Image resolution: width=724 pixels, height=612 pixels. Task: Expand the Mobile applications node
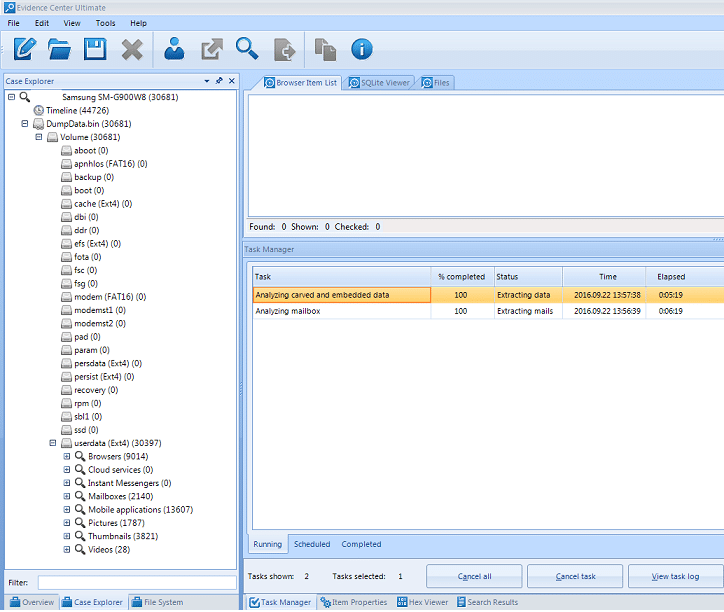(x=67, y=509)
